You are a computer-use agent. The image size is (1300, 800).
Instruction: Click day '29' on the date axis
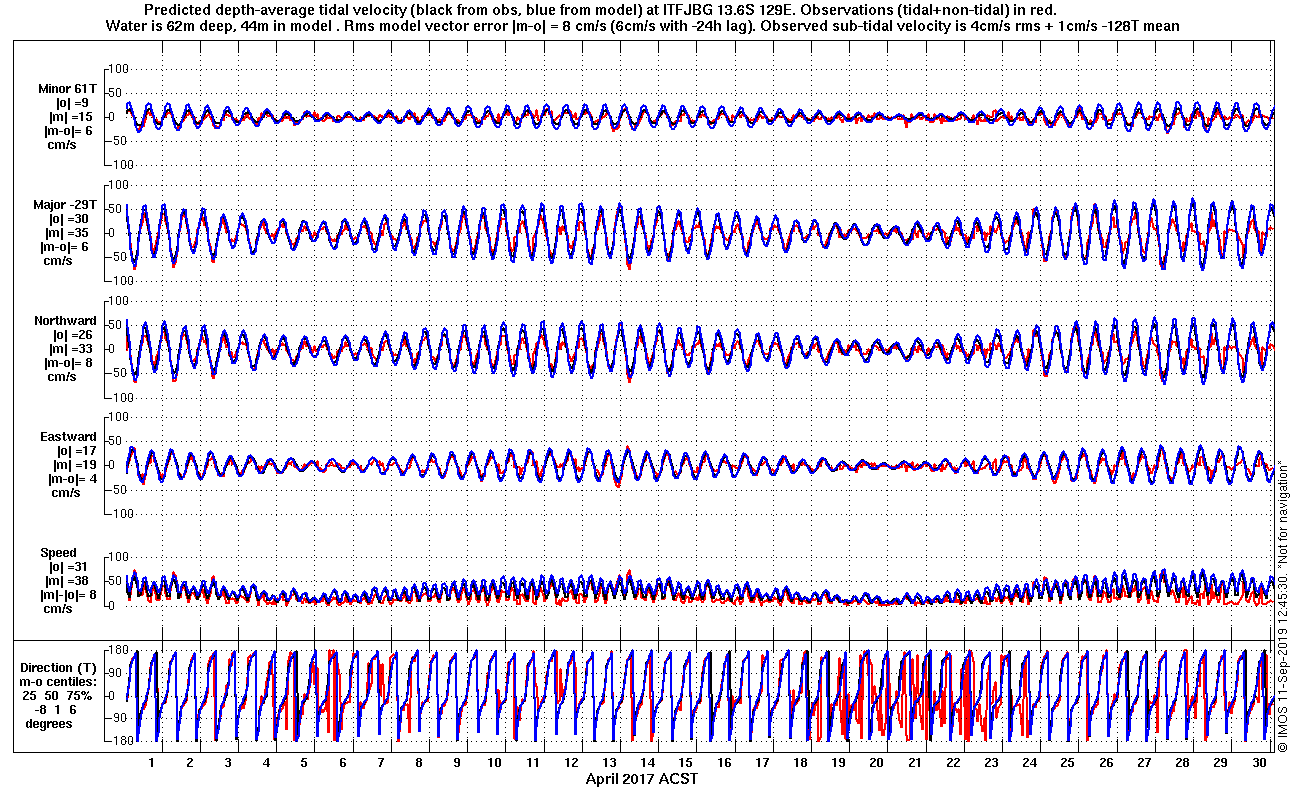1221,763
